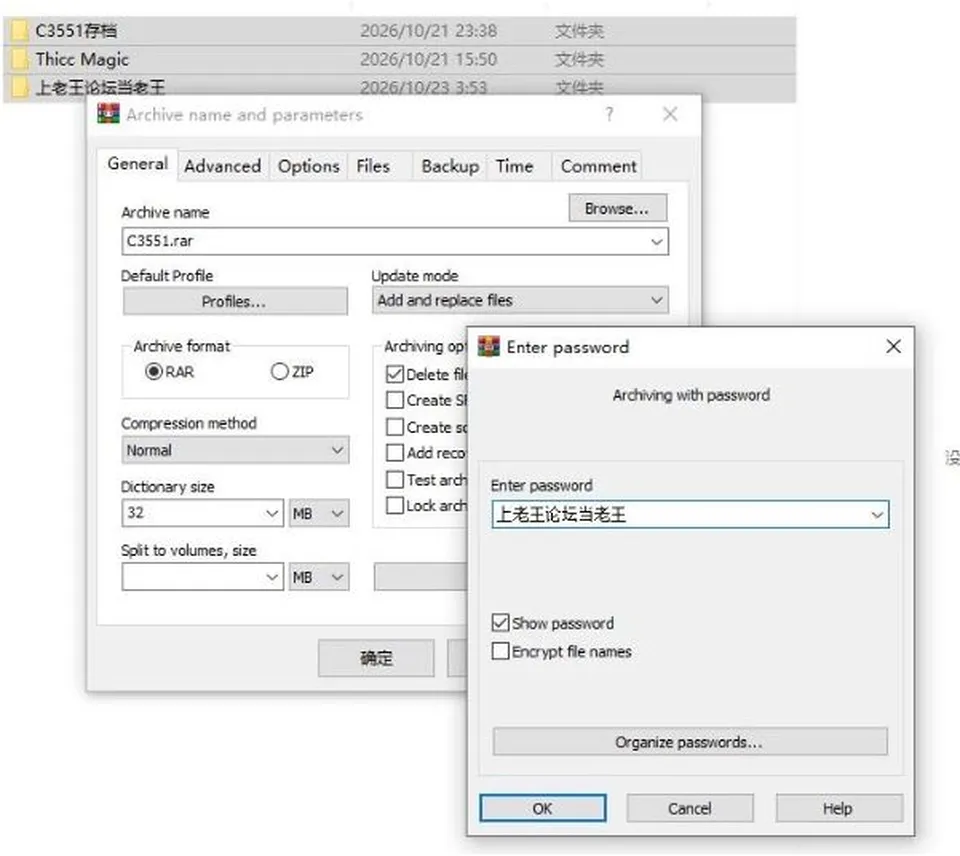Select the General tab

tap(138, 164)
